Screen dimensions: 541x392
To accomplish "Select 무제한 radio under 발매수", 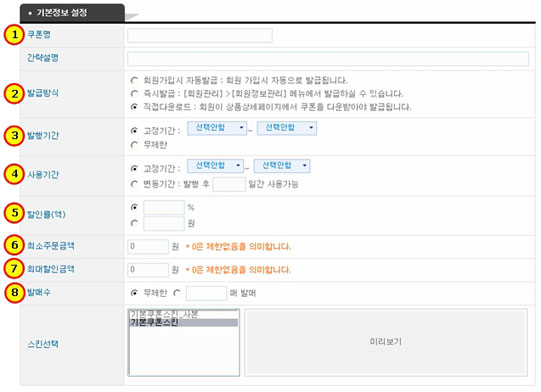I will pos(134,293).
